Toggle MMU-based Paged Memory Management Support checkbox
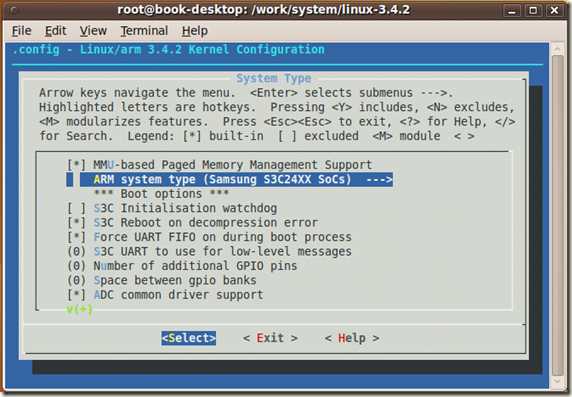Viewport: 572px width, 397px height. pyautogui.click(x=77, y=165)
